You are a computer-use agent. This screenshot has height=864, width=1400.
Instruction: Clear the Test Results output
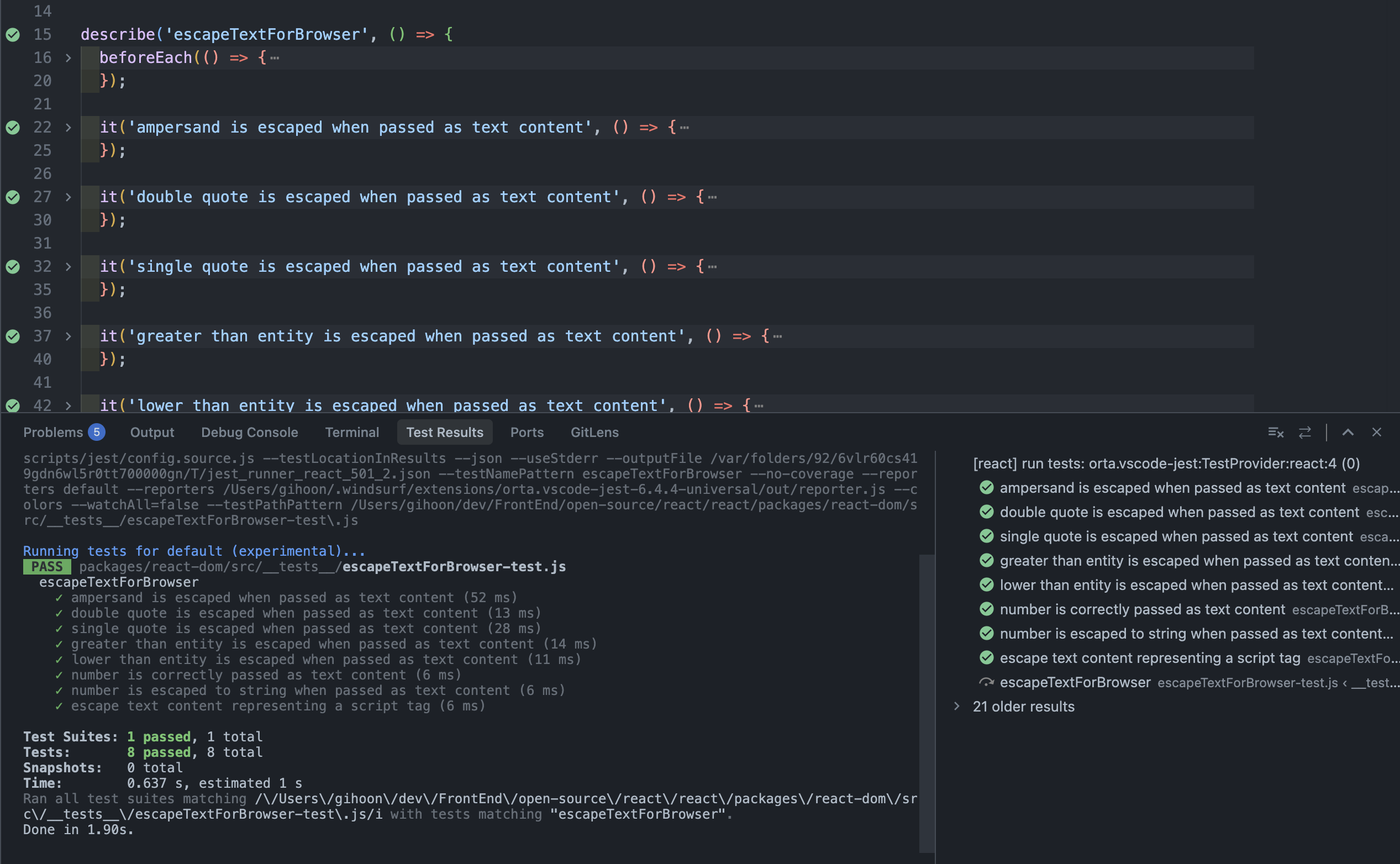coord(1276,432)
